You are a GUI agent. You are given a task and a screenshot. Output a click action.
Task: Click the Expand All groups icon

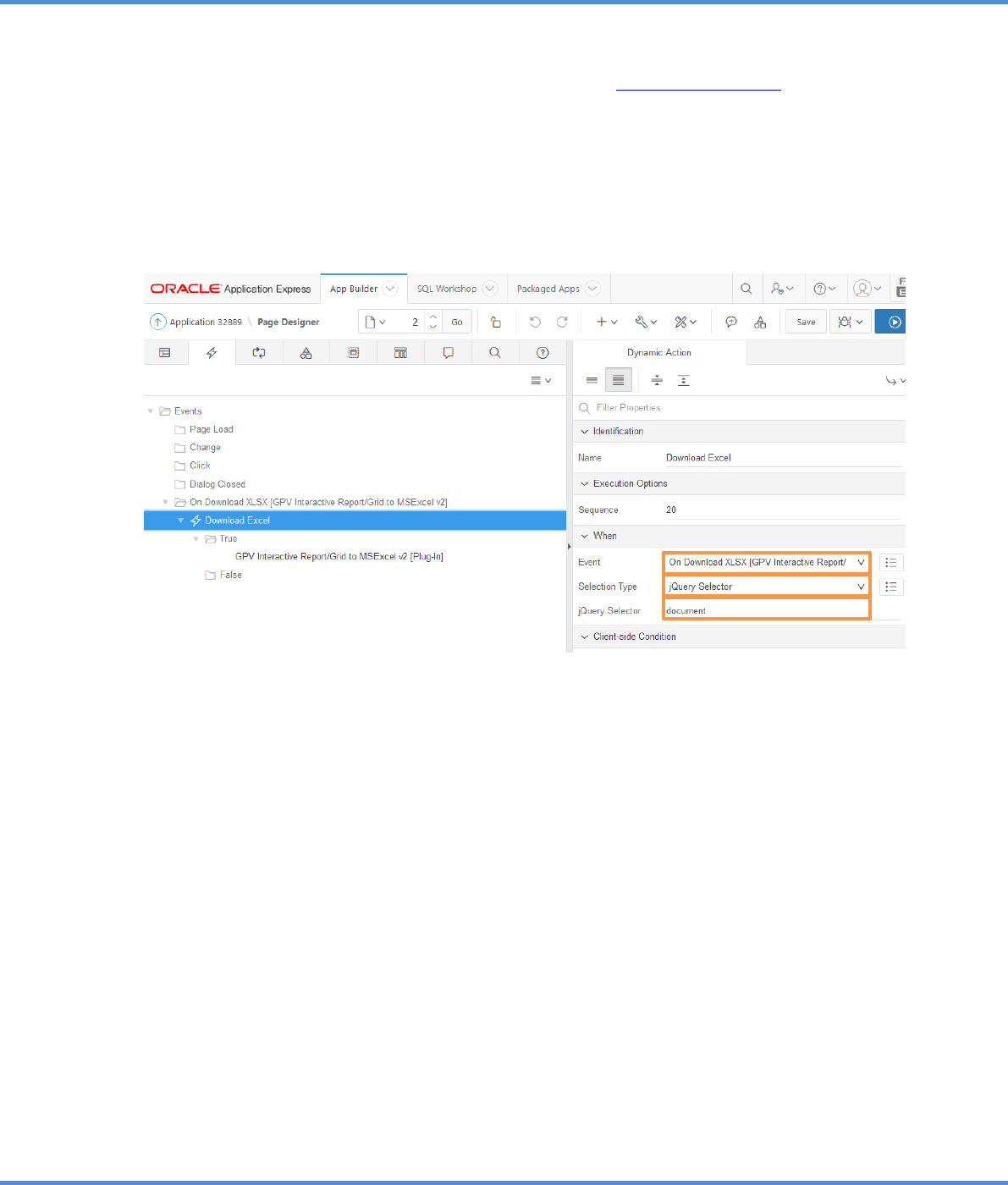pyautogui.click(x=683, y=381)
